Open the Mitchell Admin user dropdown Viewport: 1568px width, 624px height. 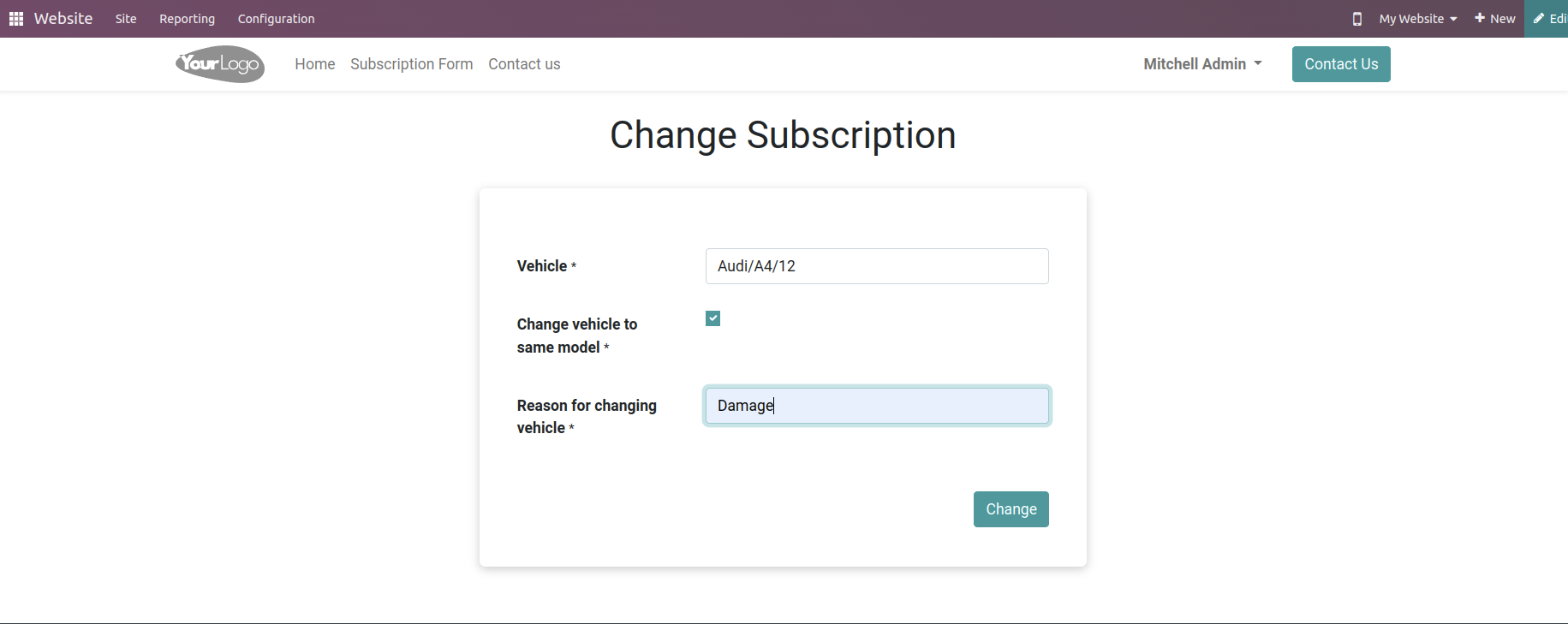tap(1202, 64)
